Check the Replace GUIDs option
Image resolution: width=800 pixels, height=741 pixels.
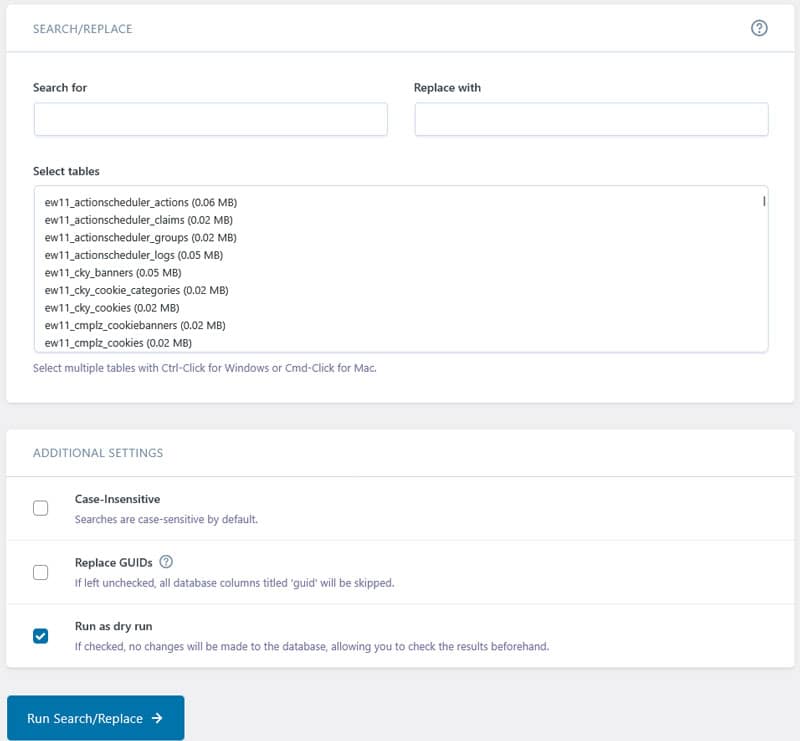40,572
